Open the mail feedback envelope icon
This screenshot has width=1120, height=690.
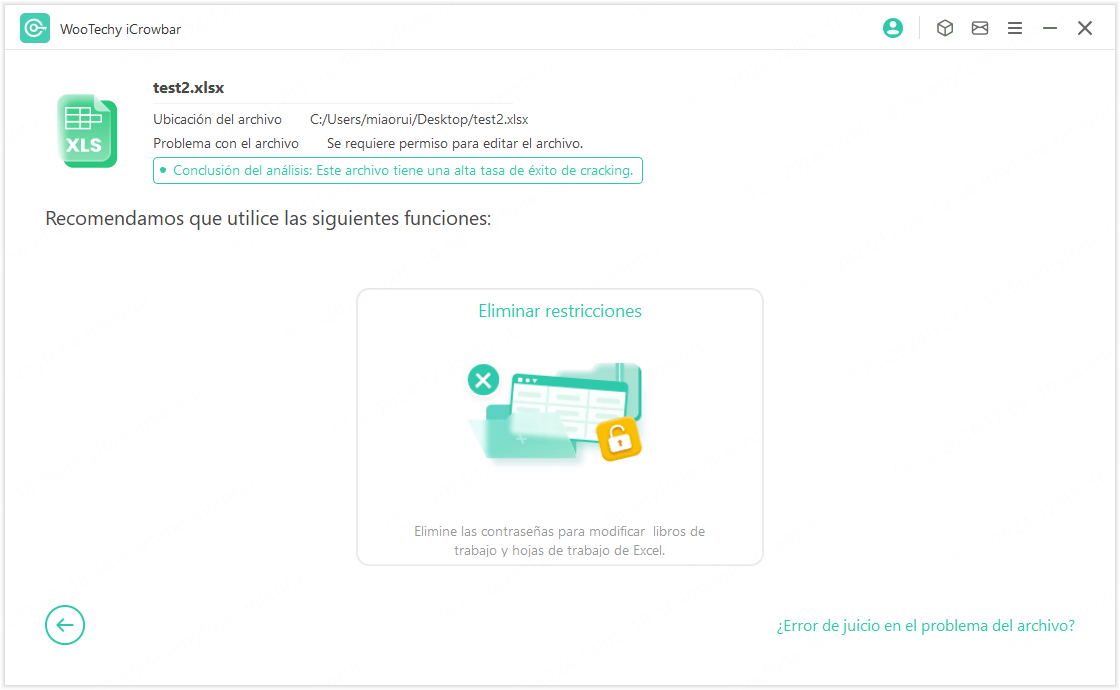point(980,29)
